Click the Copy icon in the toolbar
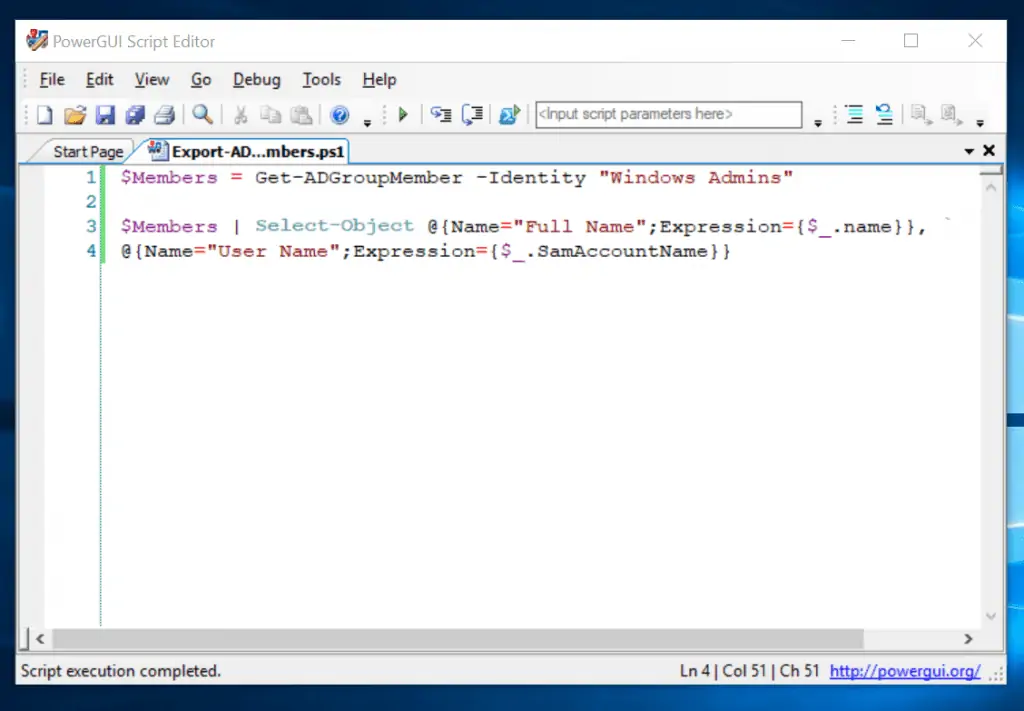The width and height of the screenshot is (1024, 711). pos(270,115)
